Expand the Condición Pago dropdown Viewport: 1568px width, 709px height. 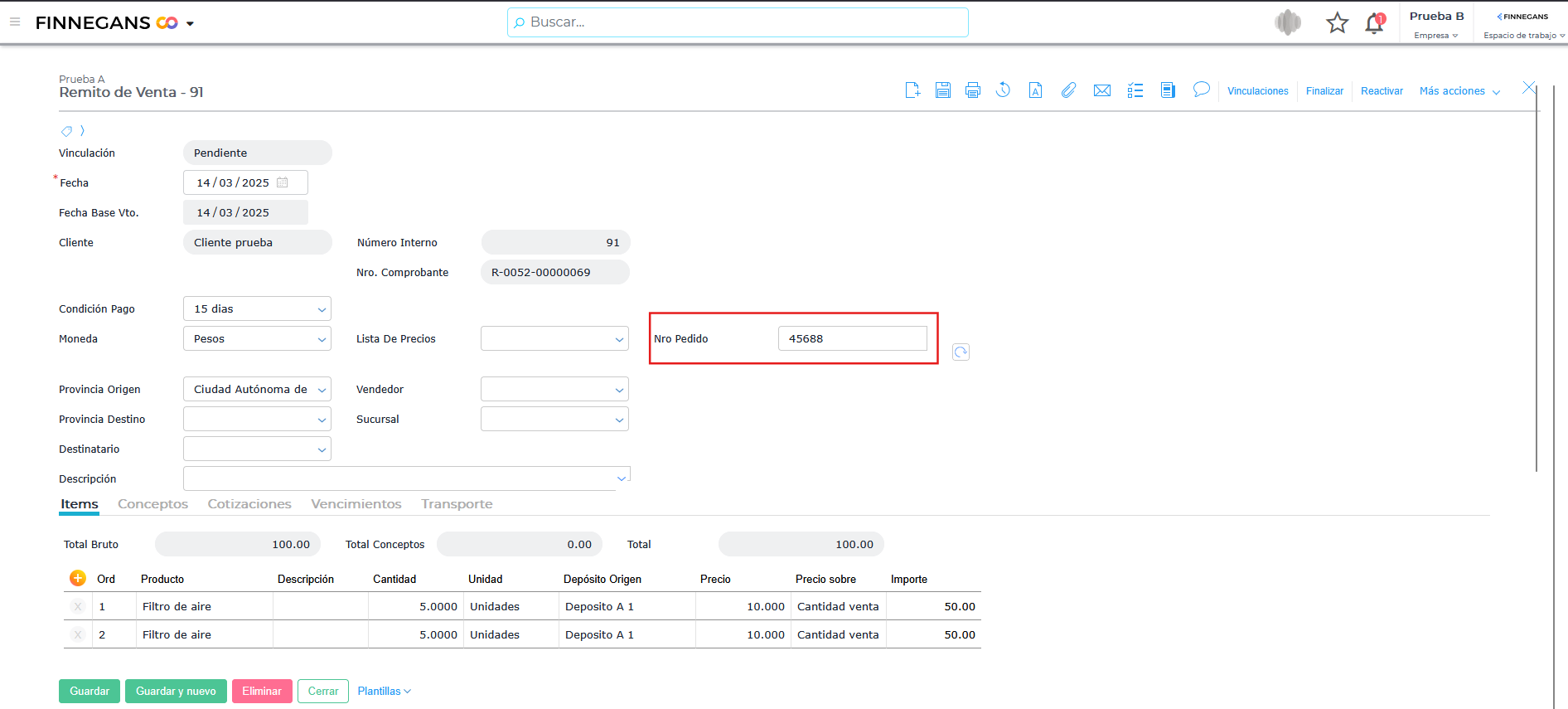[322, 309]
